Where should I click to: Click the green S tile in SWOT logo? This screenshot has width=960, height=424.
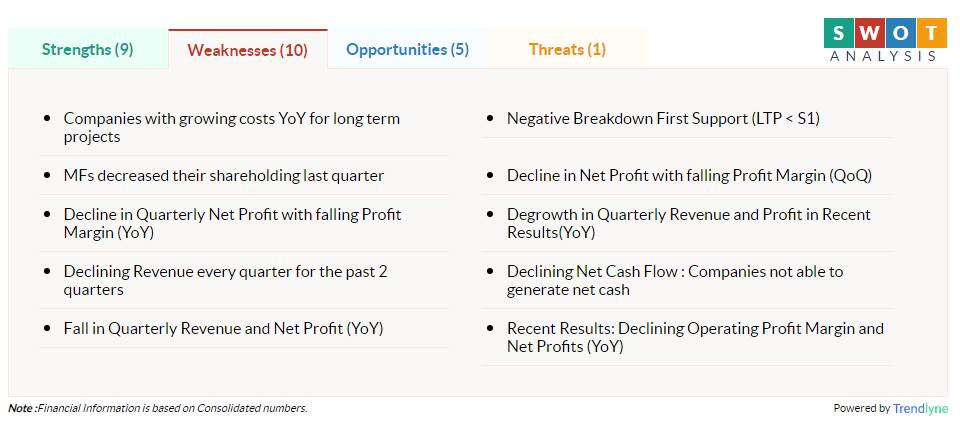coord(838,32)
